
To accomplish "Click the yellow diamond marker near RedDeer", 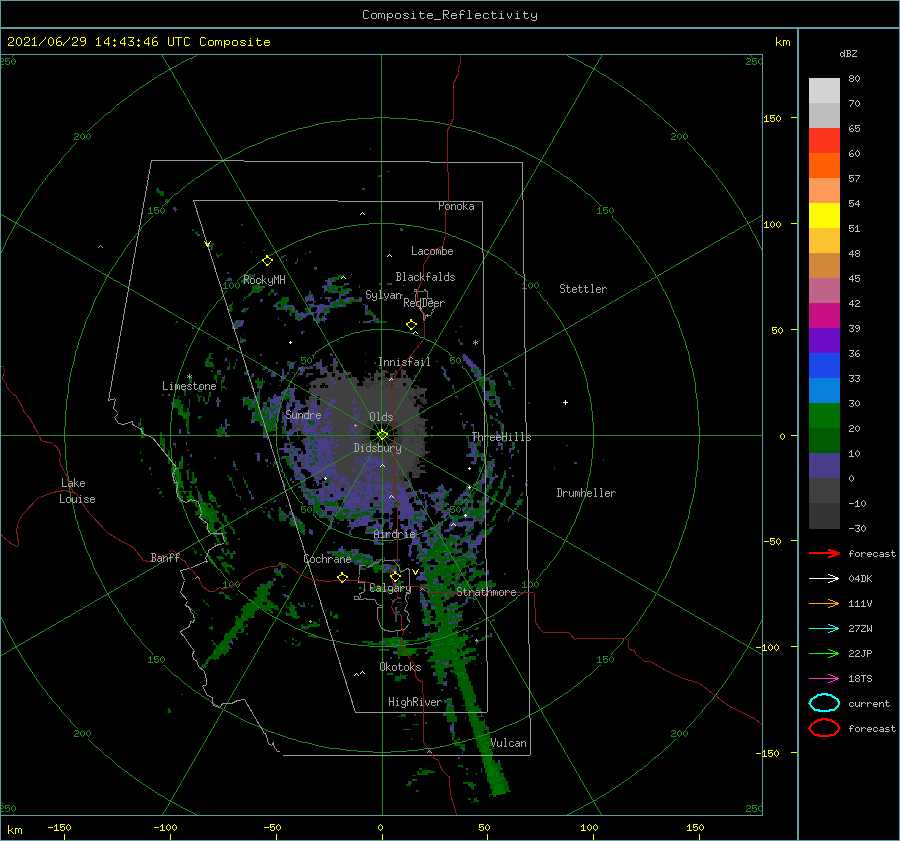I will (411, 325).
